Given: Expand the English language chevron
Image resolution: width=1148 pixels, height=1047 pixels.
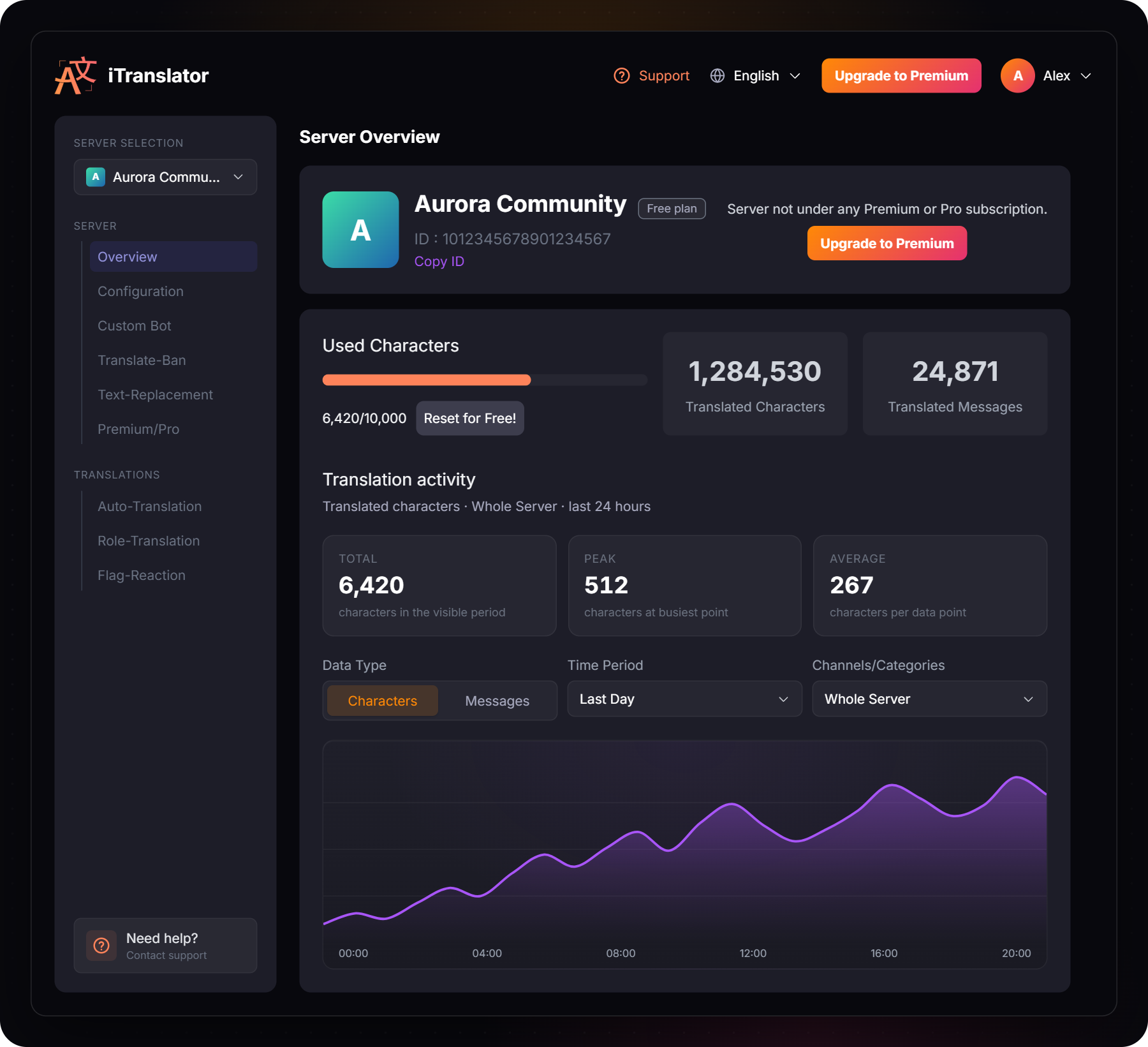Looking at the screenshot, I should [795, 76].
